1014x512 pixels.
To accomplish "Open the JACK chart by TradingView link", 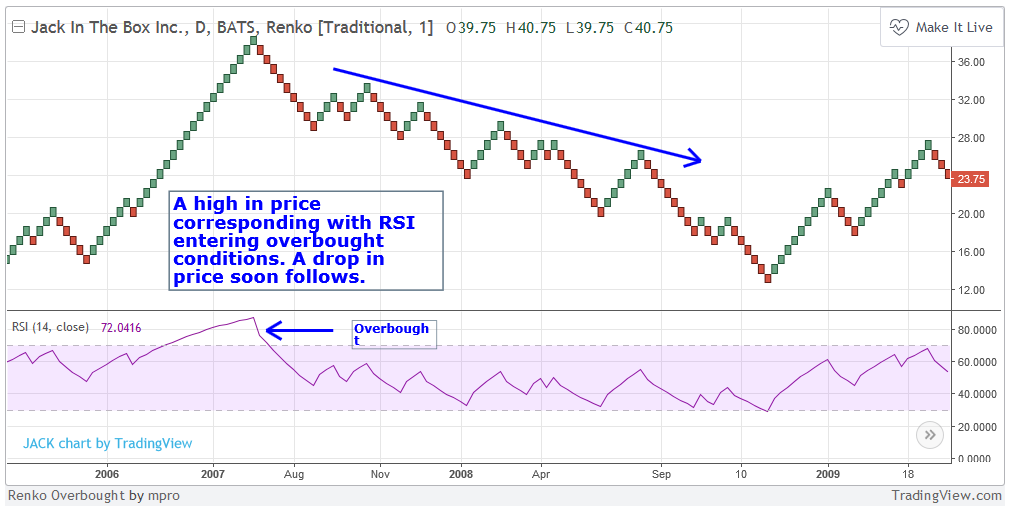I will tap(107, 443).
